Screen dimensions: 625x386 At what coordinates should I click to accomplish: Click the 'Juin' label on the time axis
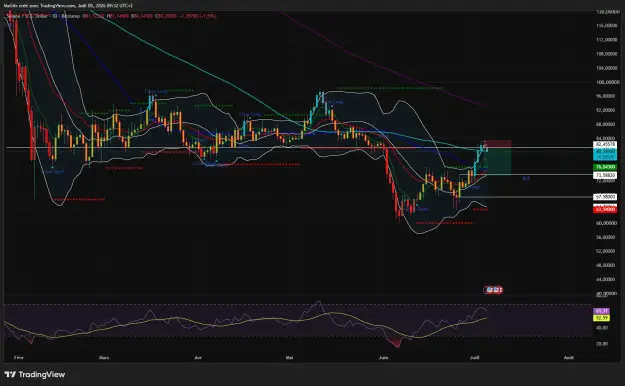click(x=383, y=358)
